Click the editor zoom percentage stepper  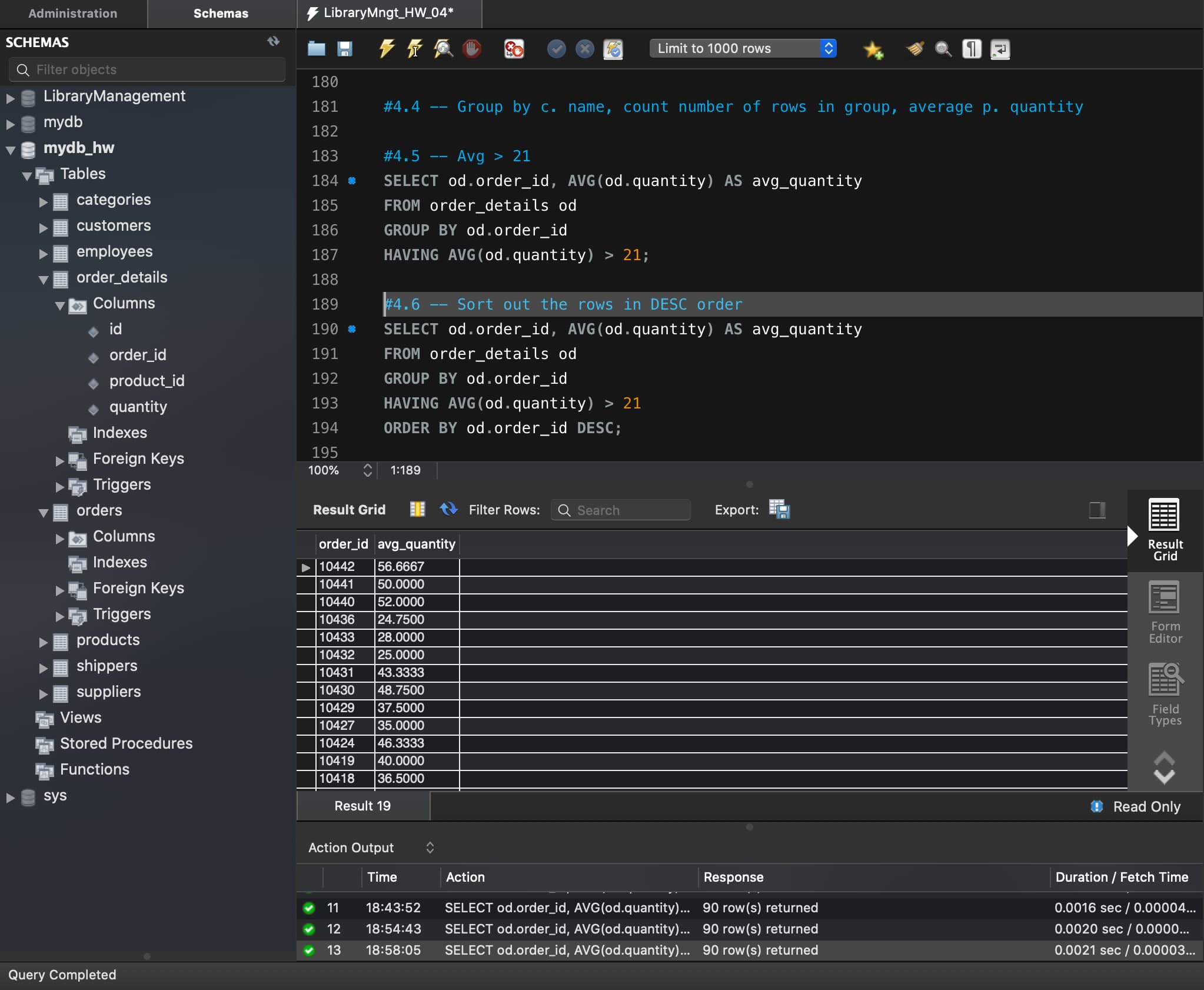pyautogui.click(x=367, y=470)
